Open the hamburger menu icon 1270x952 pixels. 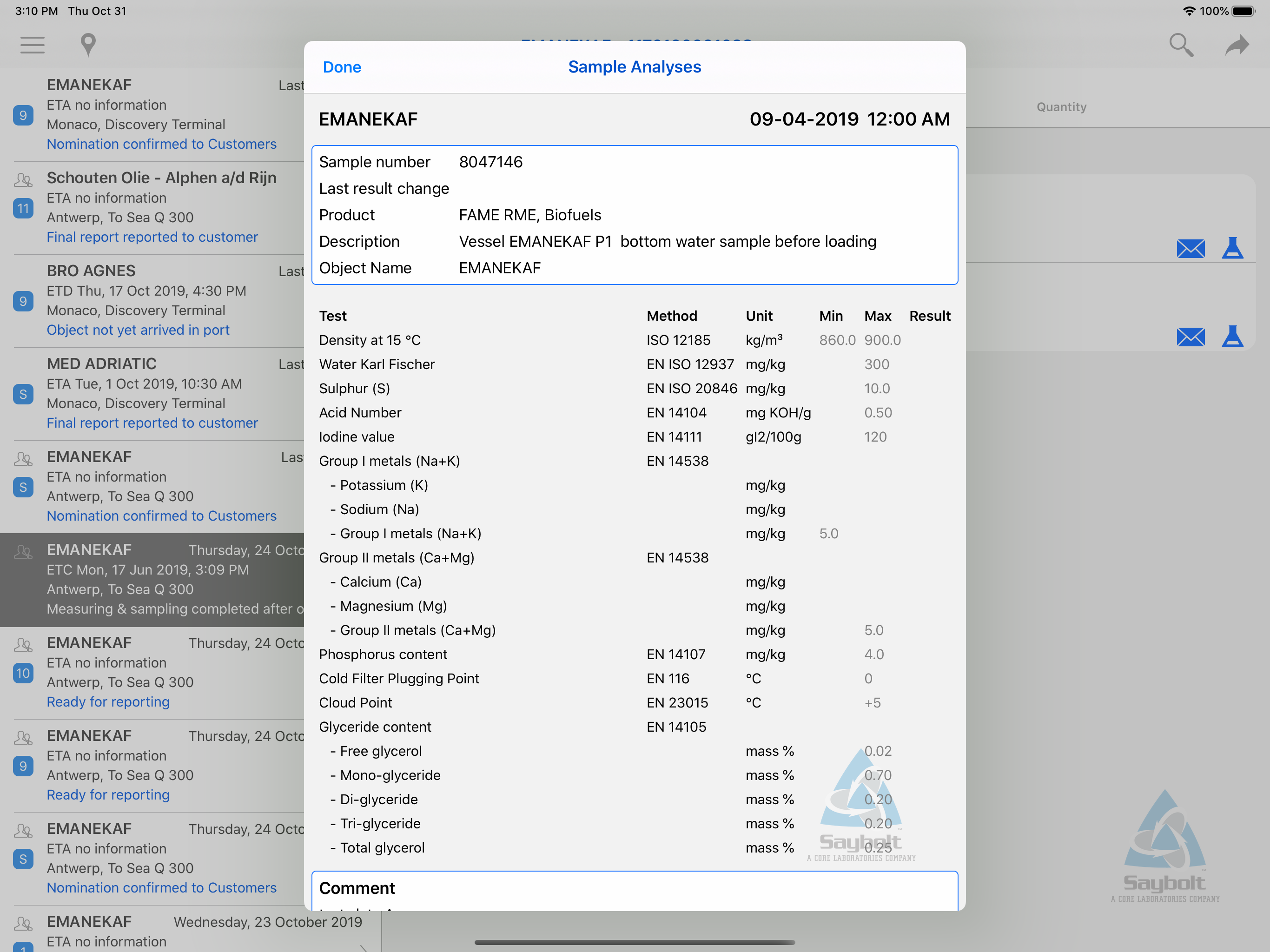[x=32, y=45]
